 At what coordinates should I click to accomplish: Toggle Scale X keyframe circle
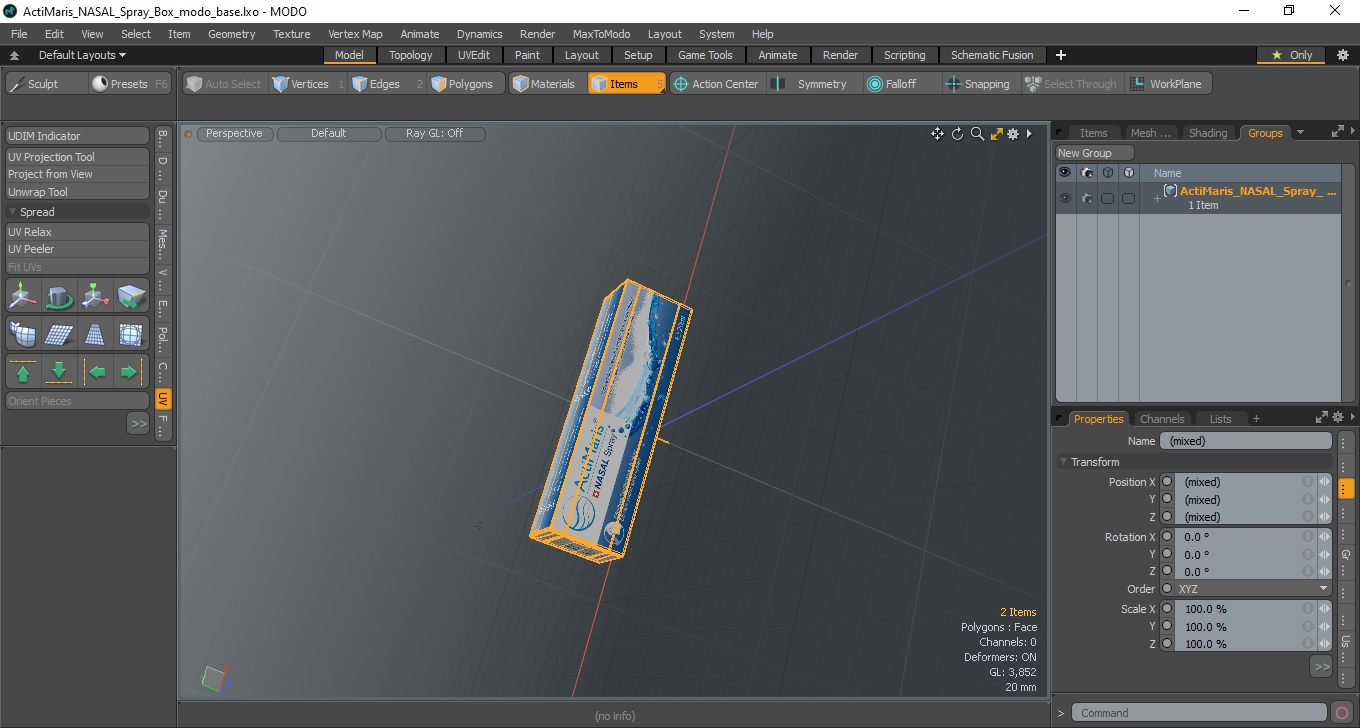[x=1167, y=609]
